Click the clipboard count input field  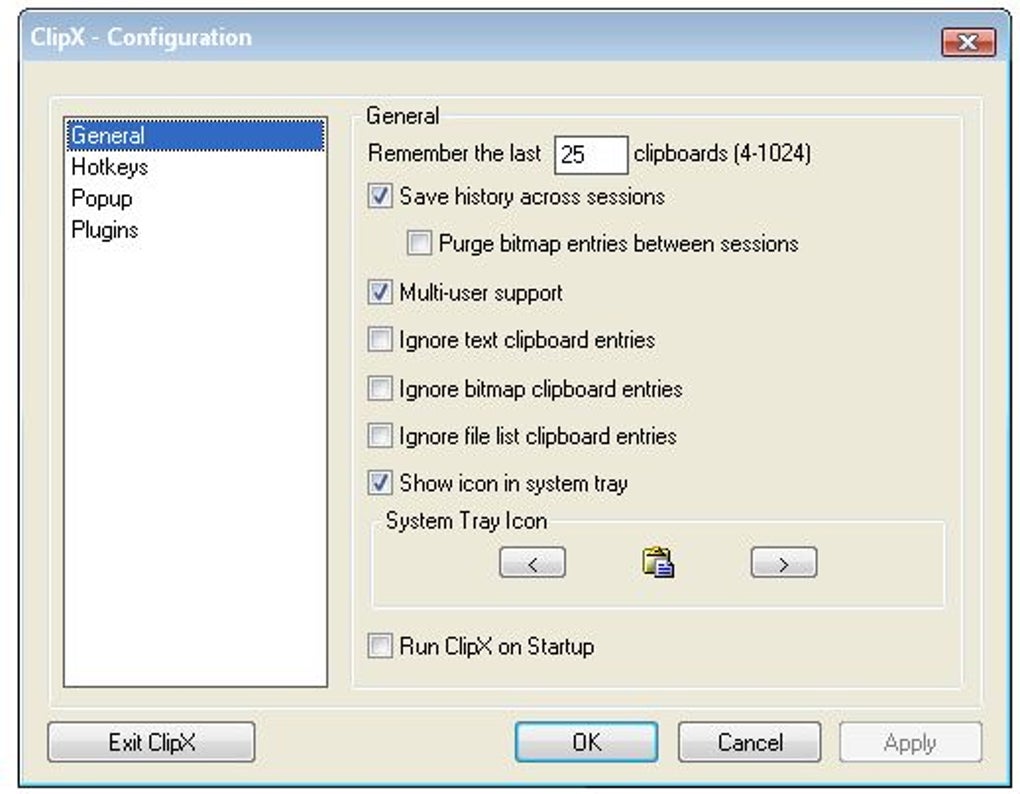click(590, 155)
